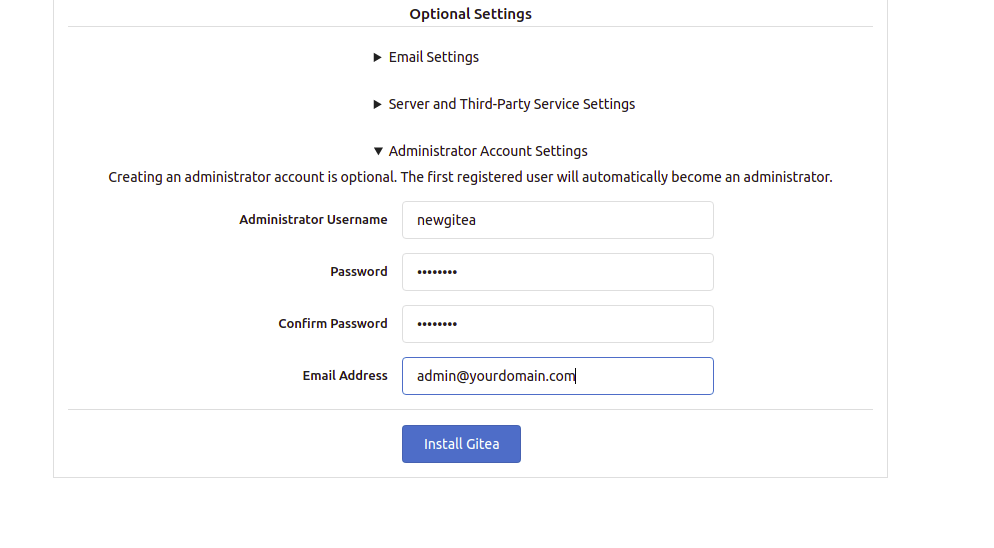Viewport: 994px width, 548px height.
Task: Expand Server and Third-Party Service Settings
Action: click(504, 104)
